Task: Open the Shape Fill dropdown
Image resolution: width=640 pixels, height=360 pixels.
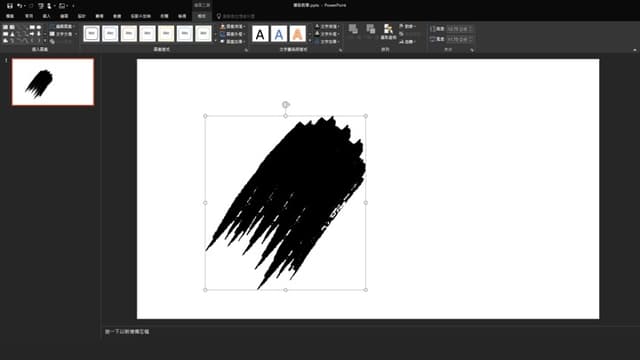Action: coord(233,27)
